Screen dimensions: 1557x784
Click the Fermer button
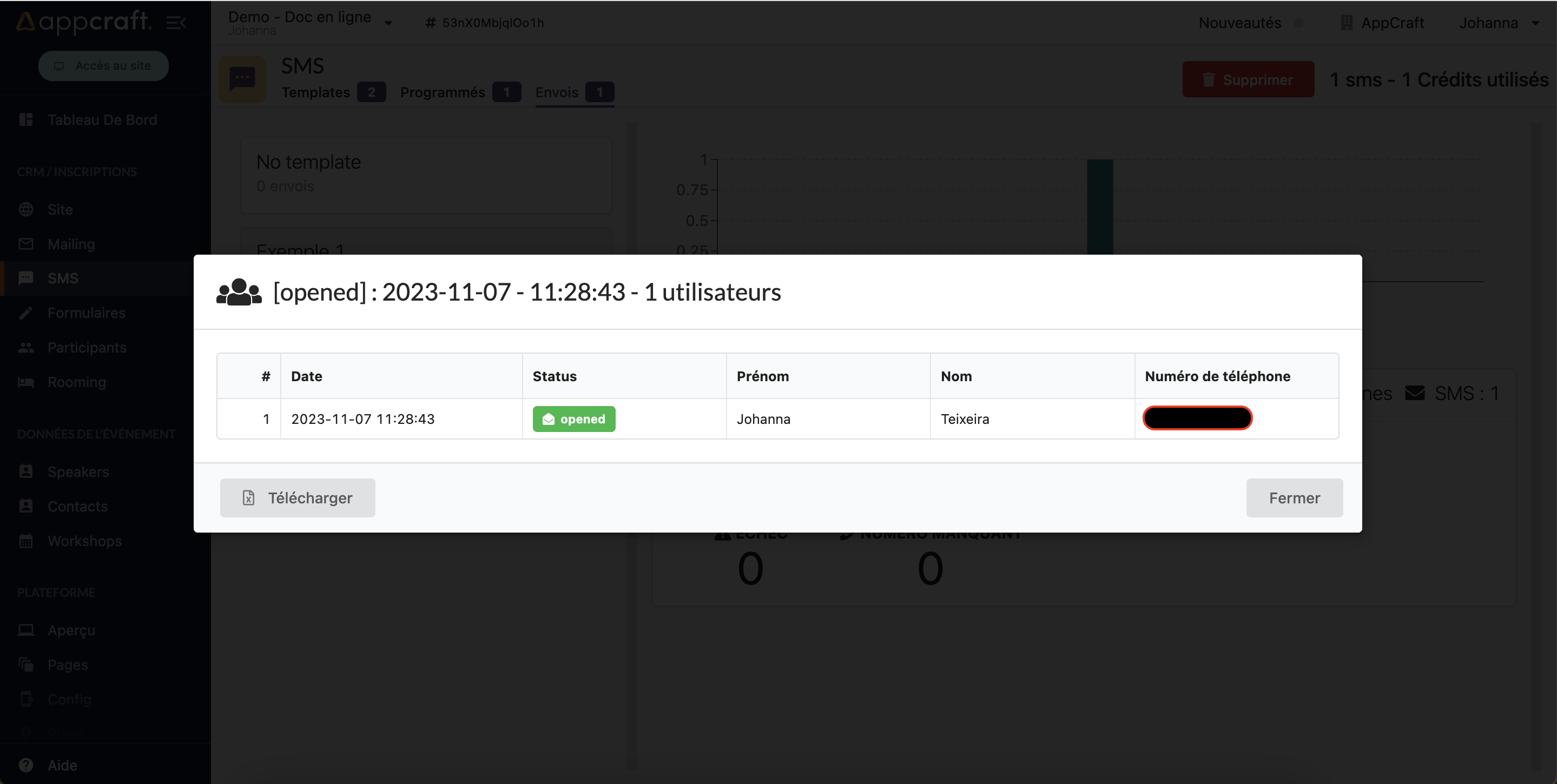pos(1294,497)
